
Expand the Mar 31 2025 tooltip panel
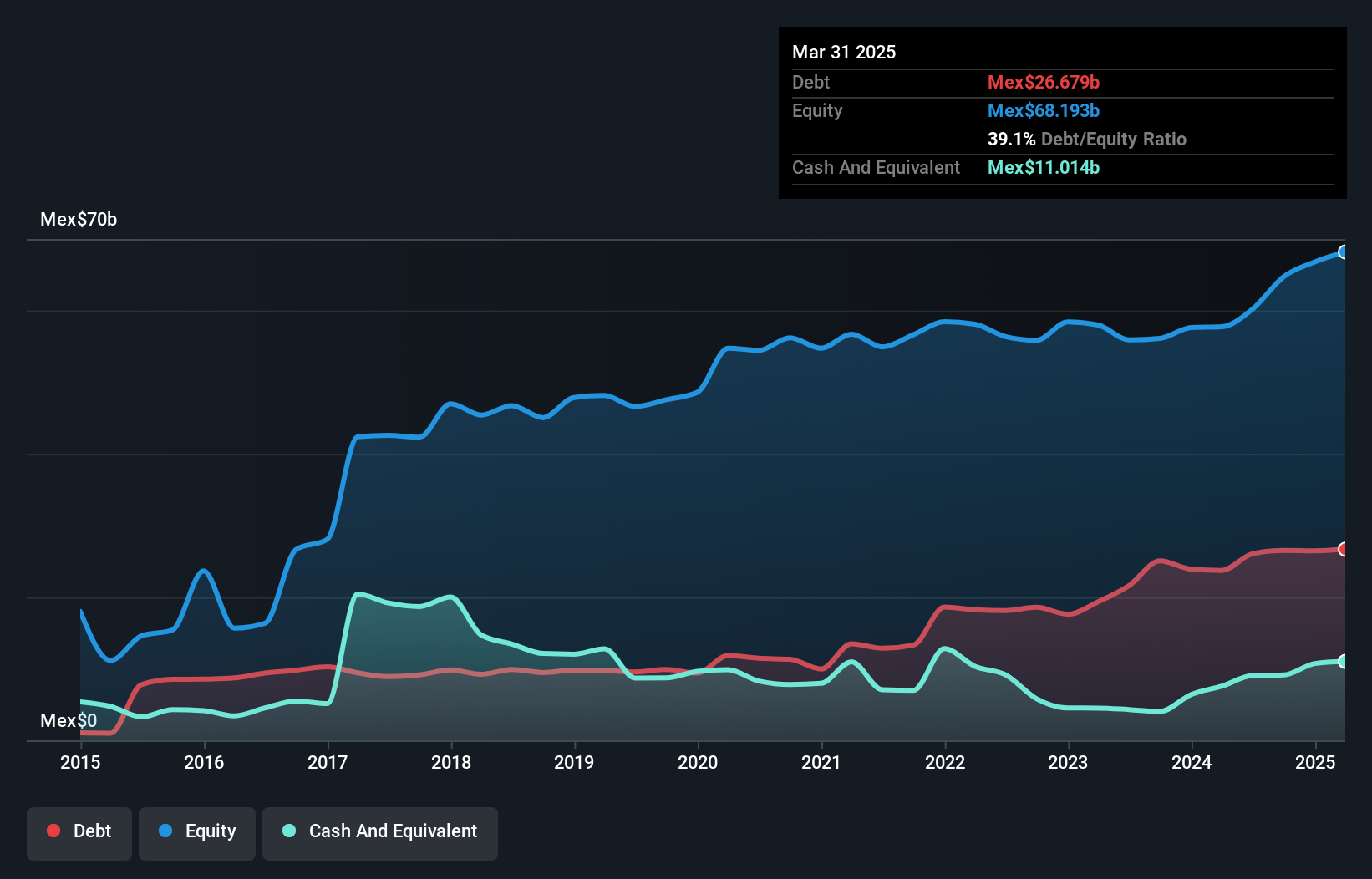point(843,52)
